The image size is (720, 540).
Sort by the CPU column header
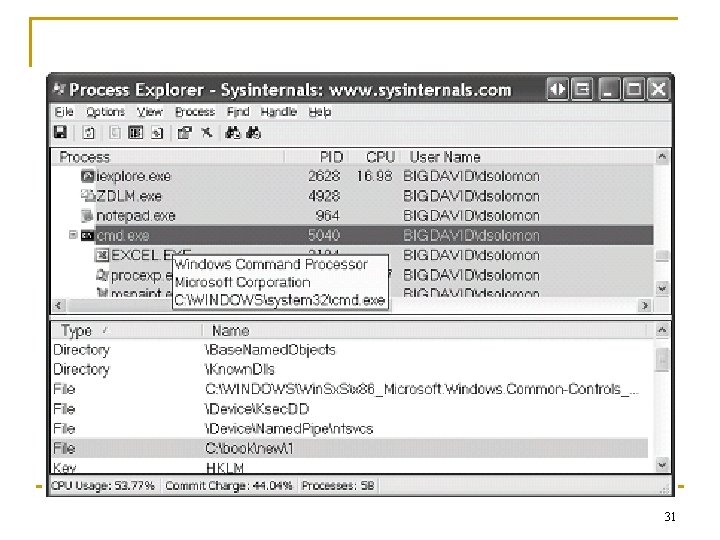[x=375, y=157]
